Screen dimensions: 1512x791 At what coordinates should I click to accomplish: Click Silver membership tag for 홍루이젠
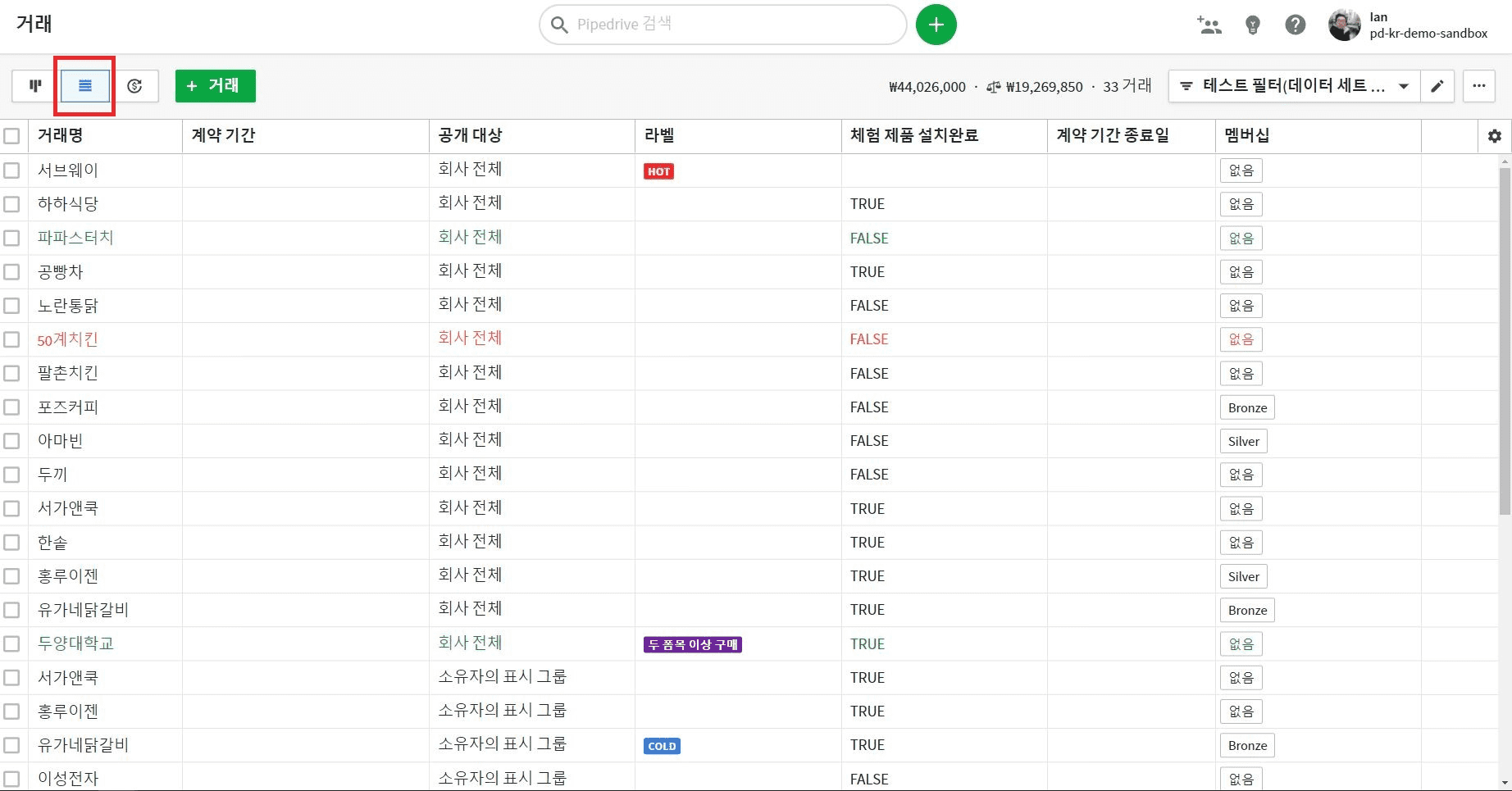(x=1243, y=576)
